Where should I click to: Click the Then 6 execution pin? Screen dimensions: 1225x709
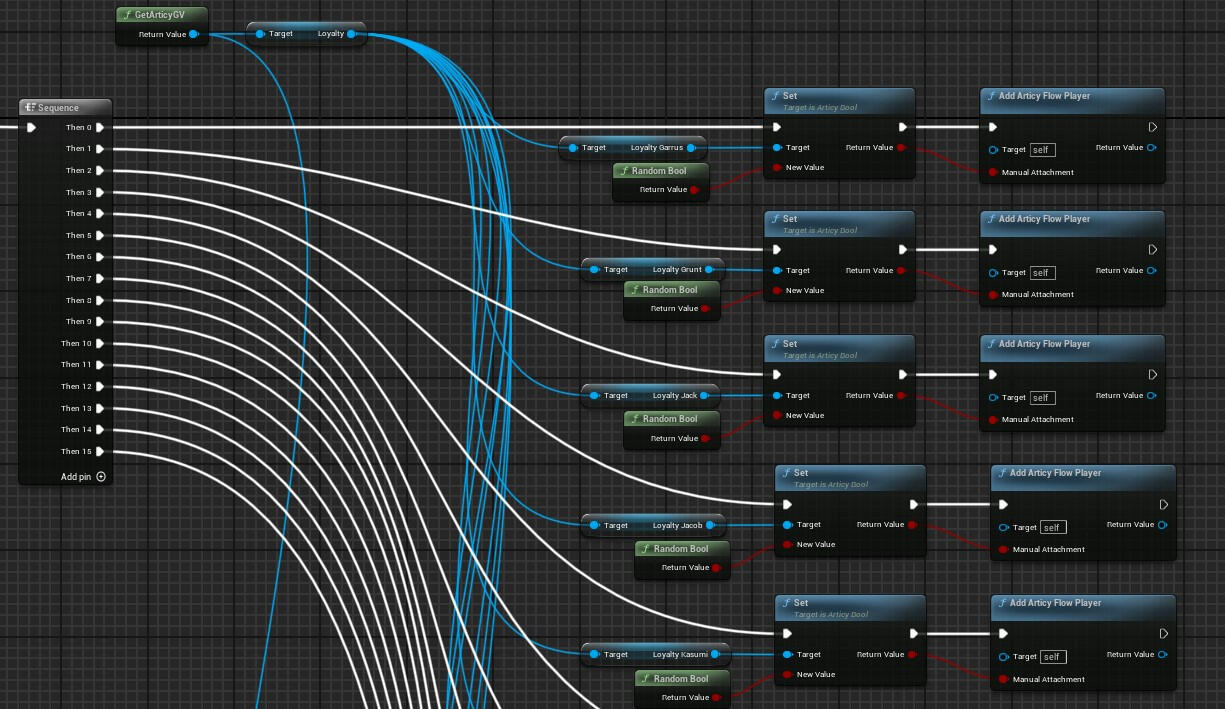click(x=100, y=256)
